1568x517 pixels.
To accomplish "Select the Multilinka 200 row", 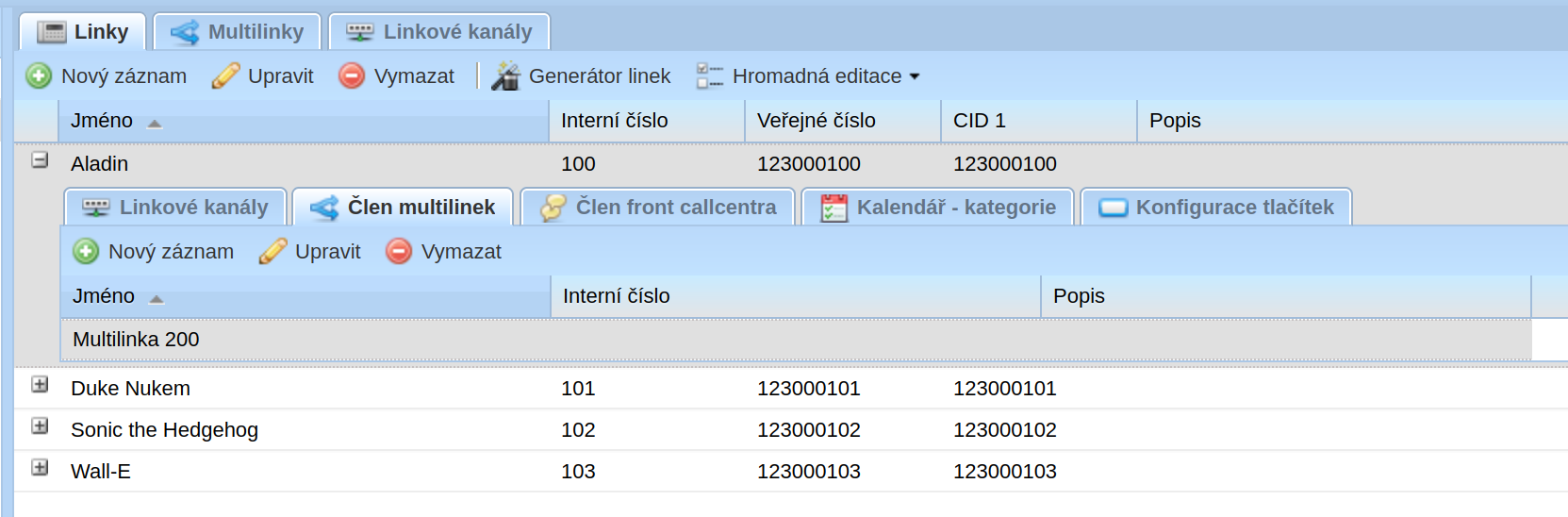I will tap(797, 340).
